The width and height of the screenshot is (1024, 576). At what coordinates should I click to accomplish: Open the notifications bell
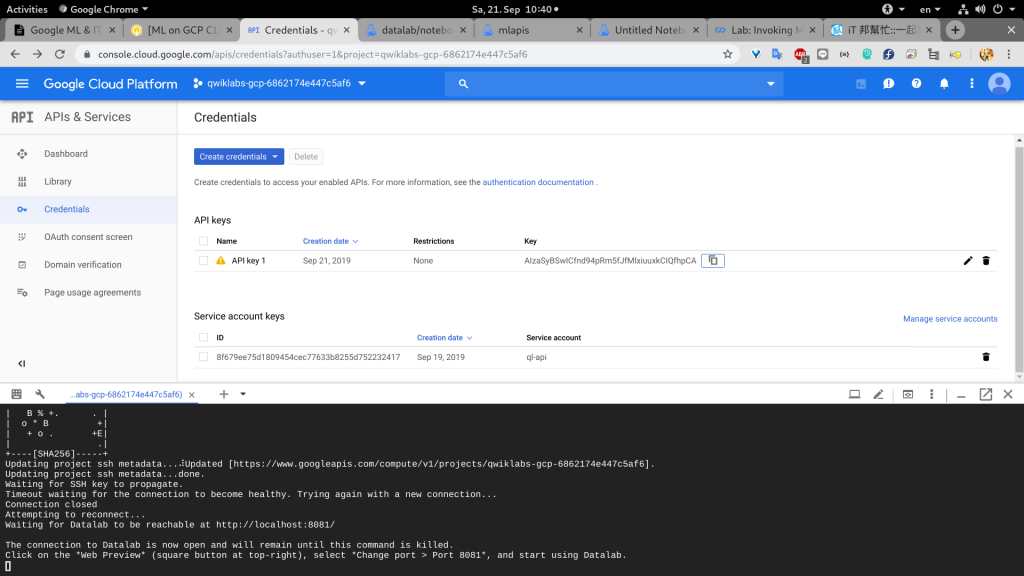click(944, 84)
